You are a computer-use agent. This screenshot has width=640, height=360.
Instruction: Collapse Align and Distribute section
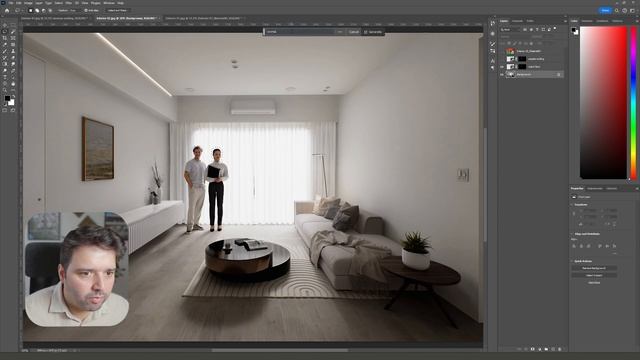click(x=571, y=234)
